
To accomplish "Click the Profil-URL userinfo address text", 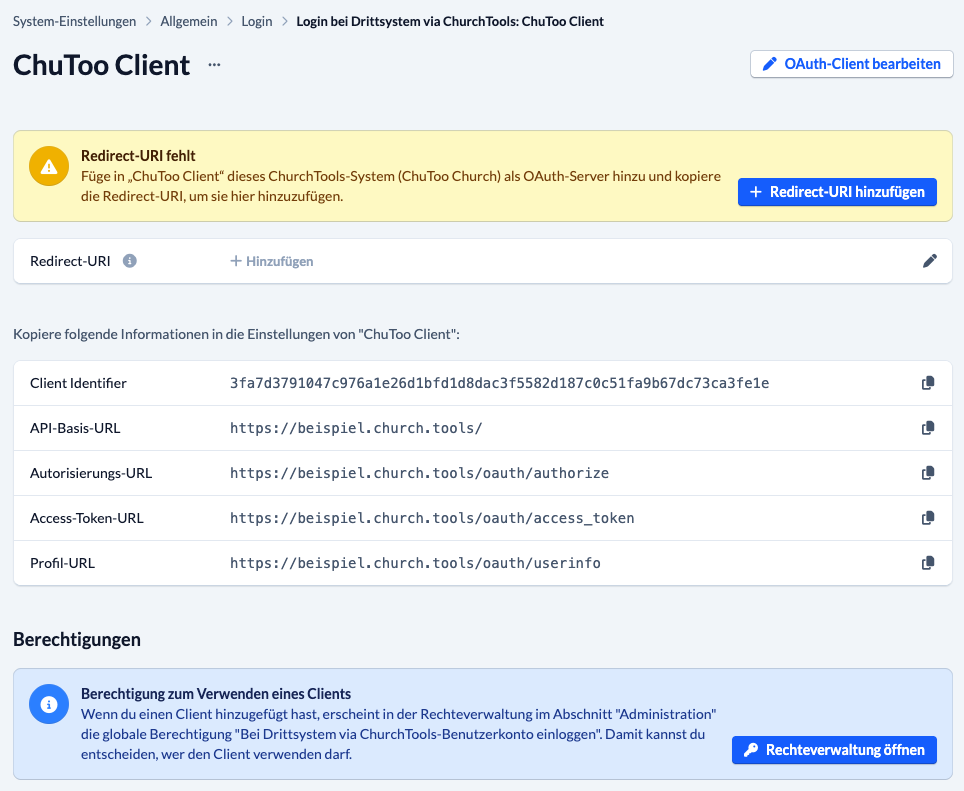I will pyautogui.click(x=415, y=563).
